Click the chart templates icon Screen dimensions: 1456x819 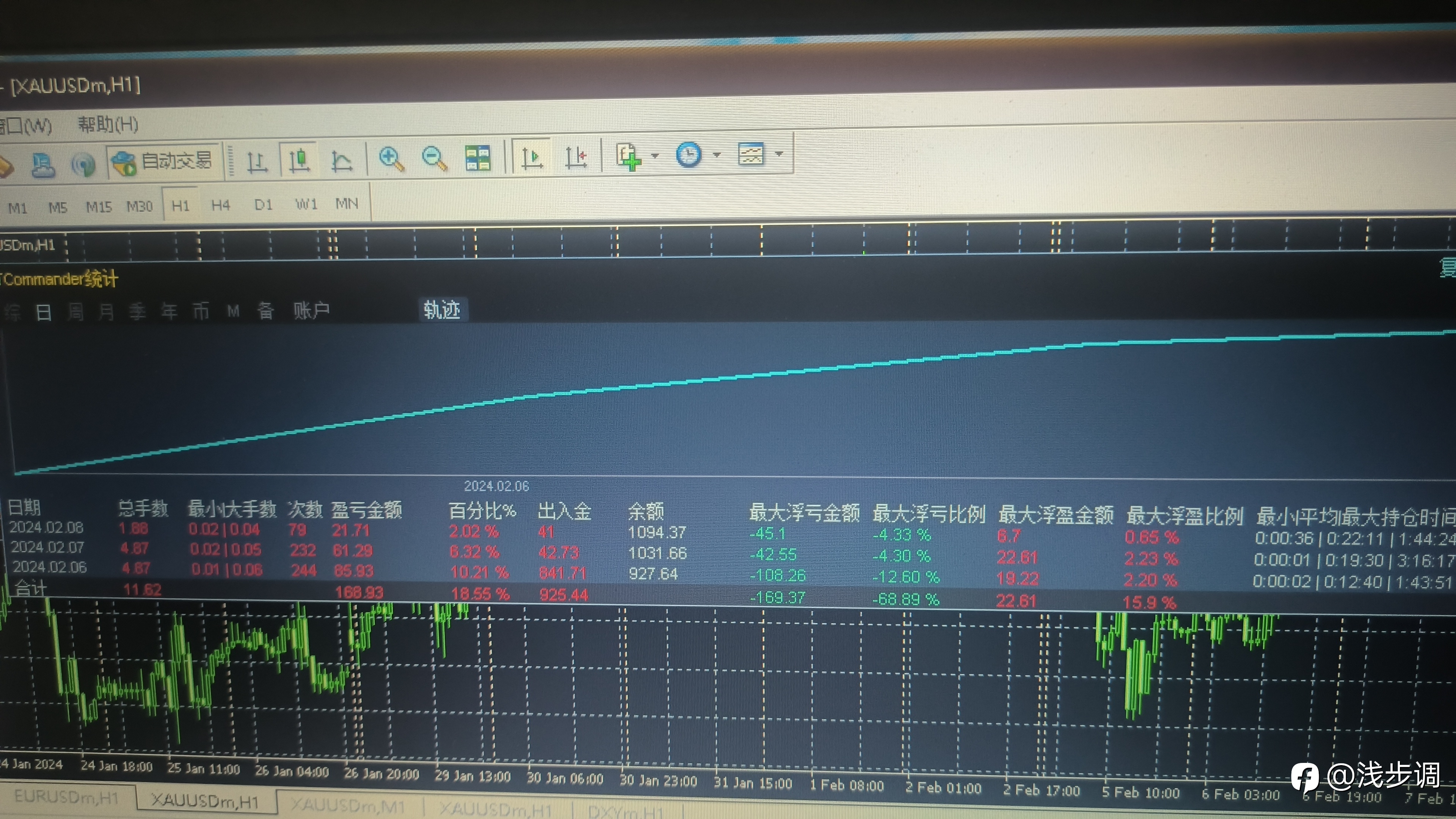click(751, 154)
